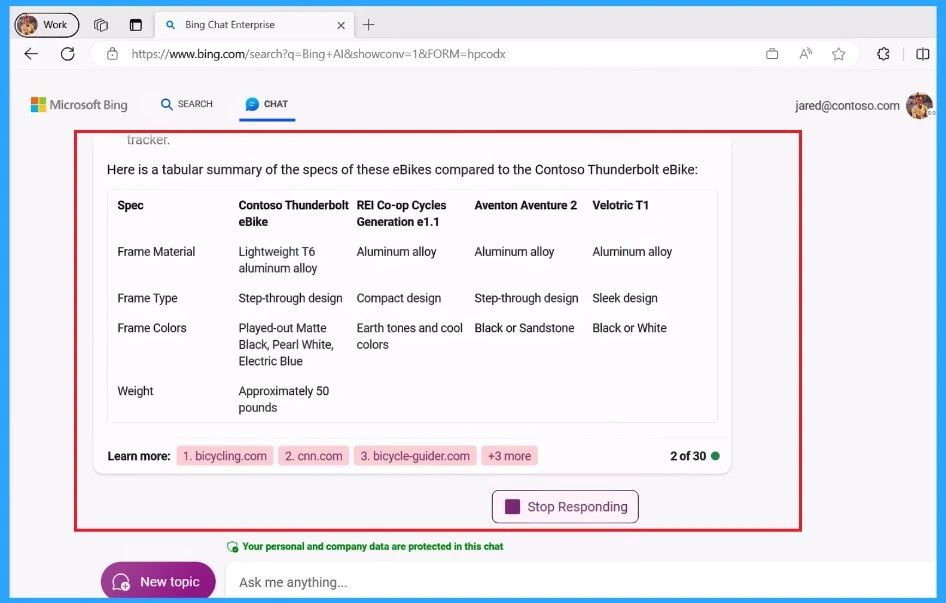Open a new browser tab
This screenshot has height=603, width=946.
(x=369, y=25)
